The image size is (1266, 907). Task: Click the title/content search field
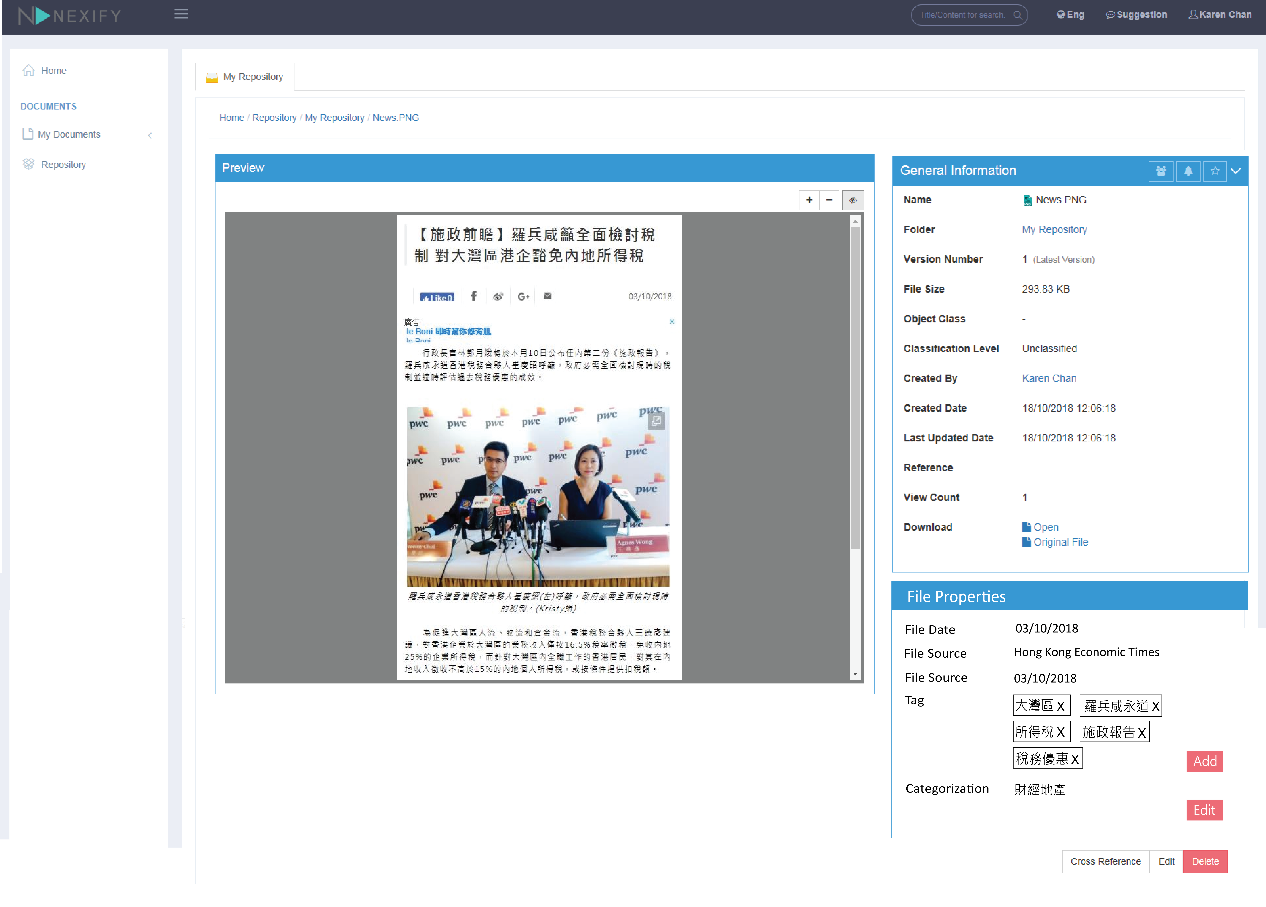962,15
